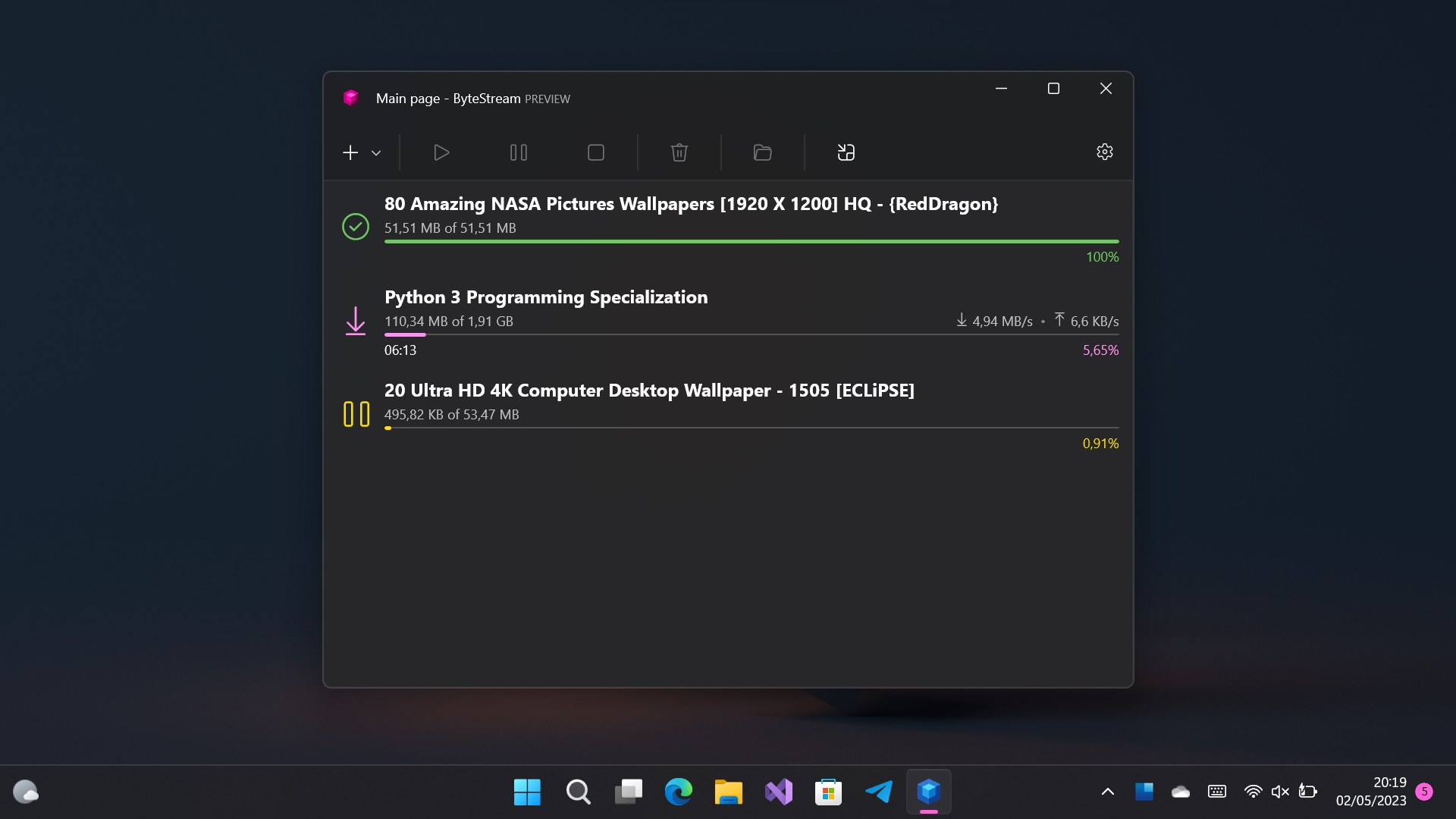Click the delete trash can icon

point(679,152)
